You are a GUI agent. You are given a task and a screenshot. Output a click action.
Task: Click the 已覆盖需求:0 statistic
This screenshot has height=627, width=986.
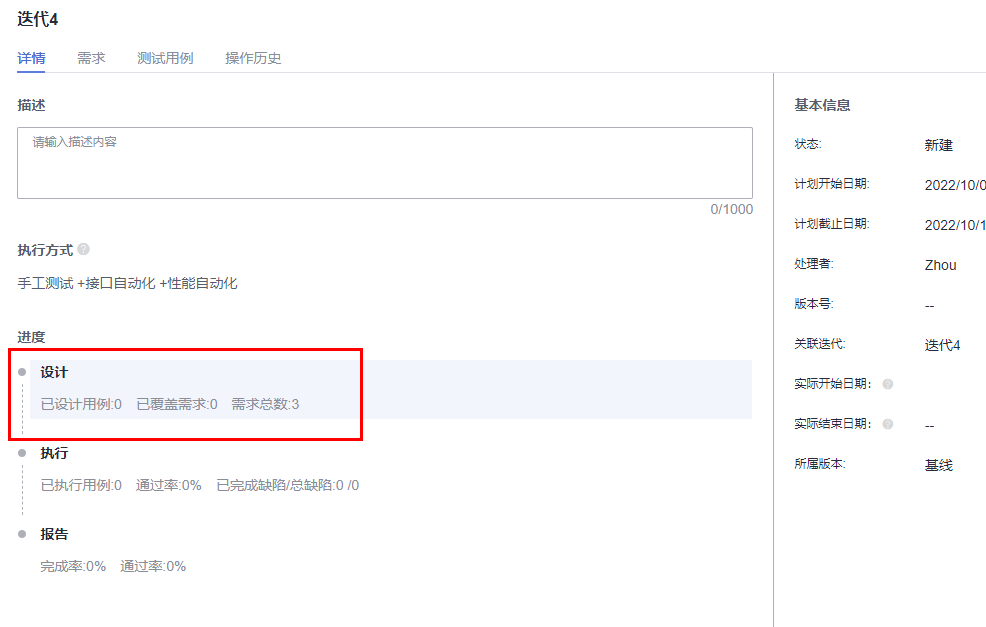point(177,404)
